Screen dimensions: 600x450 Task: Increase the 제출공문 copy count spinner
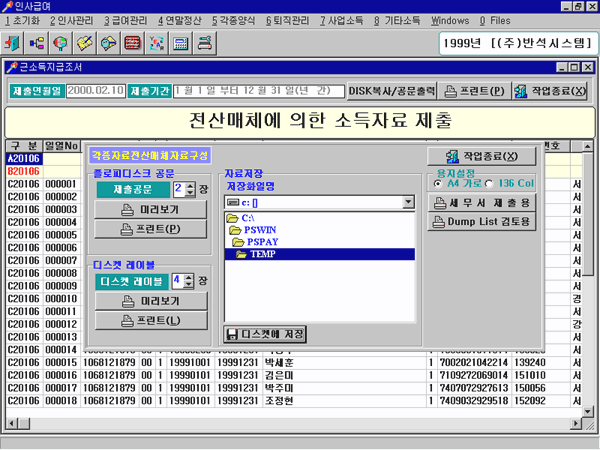pos(190,184)
